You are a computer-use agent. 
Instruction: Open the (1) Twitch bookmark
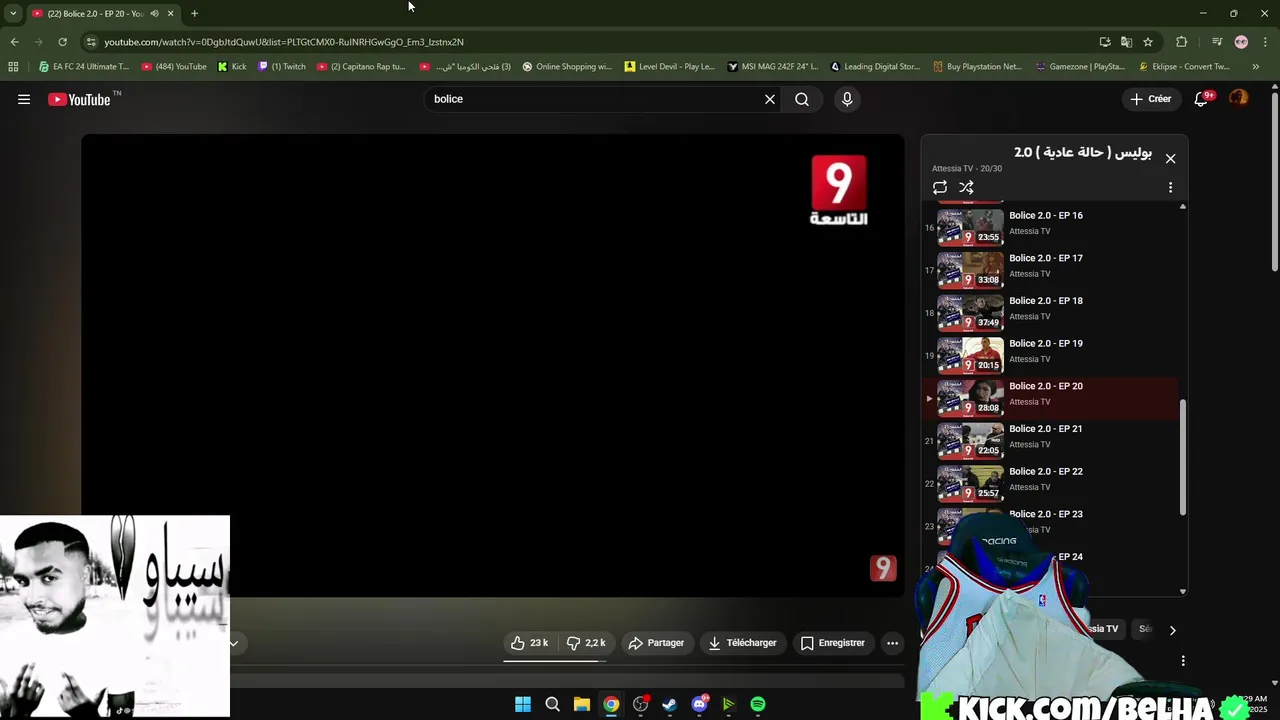282,67
